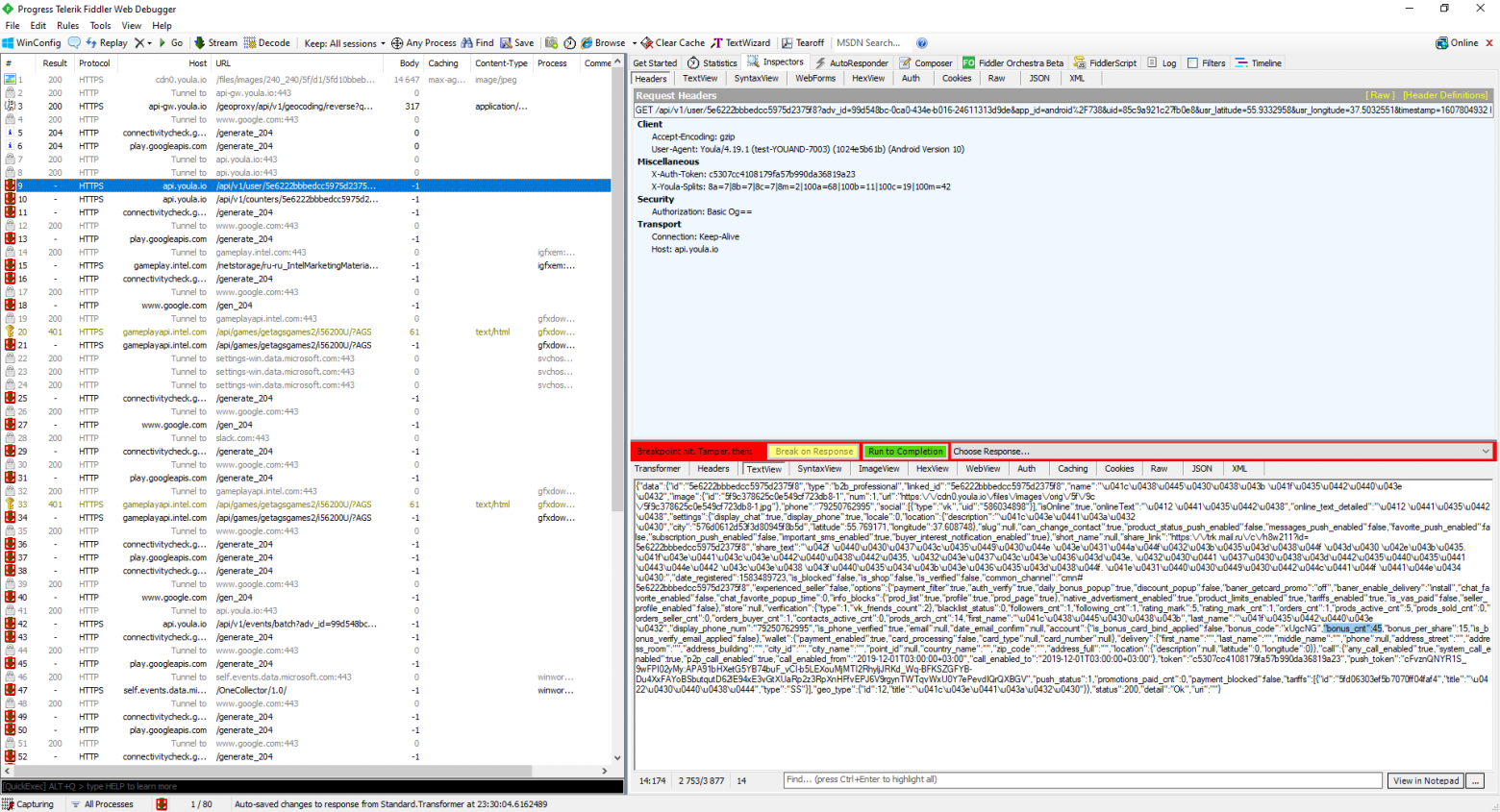Replay the selected session
Viewport: 1500px width, 812px height.
pyautogui.click(x=107, y=43)
